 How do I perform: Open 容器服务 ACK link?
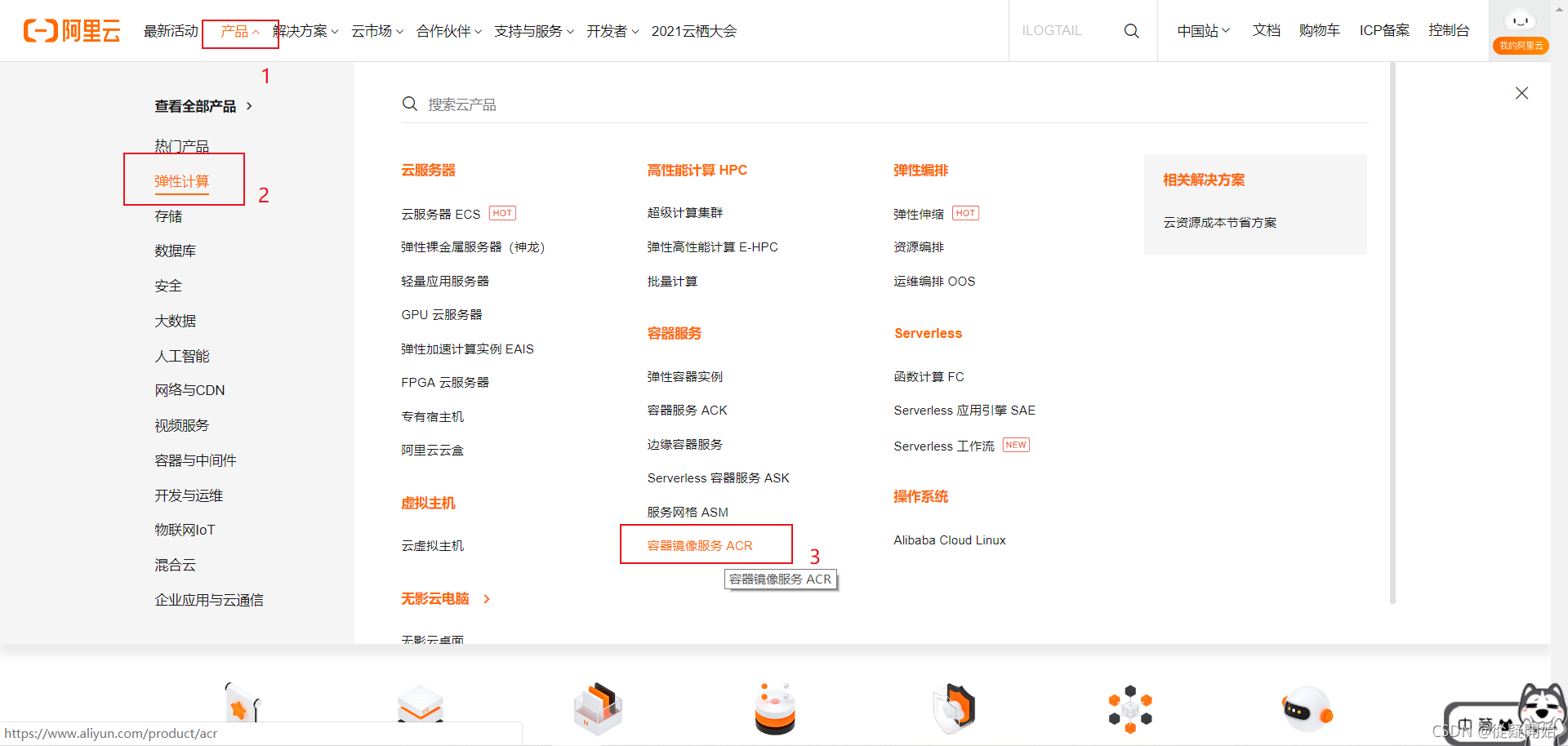[687, 410]
